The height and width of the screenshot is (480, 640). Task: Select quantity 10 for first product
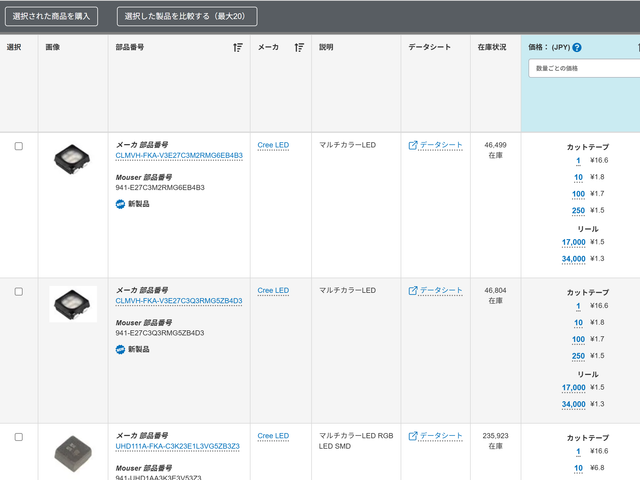pos(578,177)
